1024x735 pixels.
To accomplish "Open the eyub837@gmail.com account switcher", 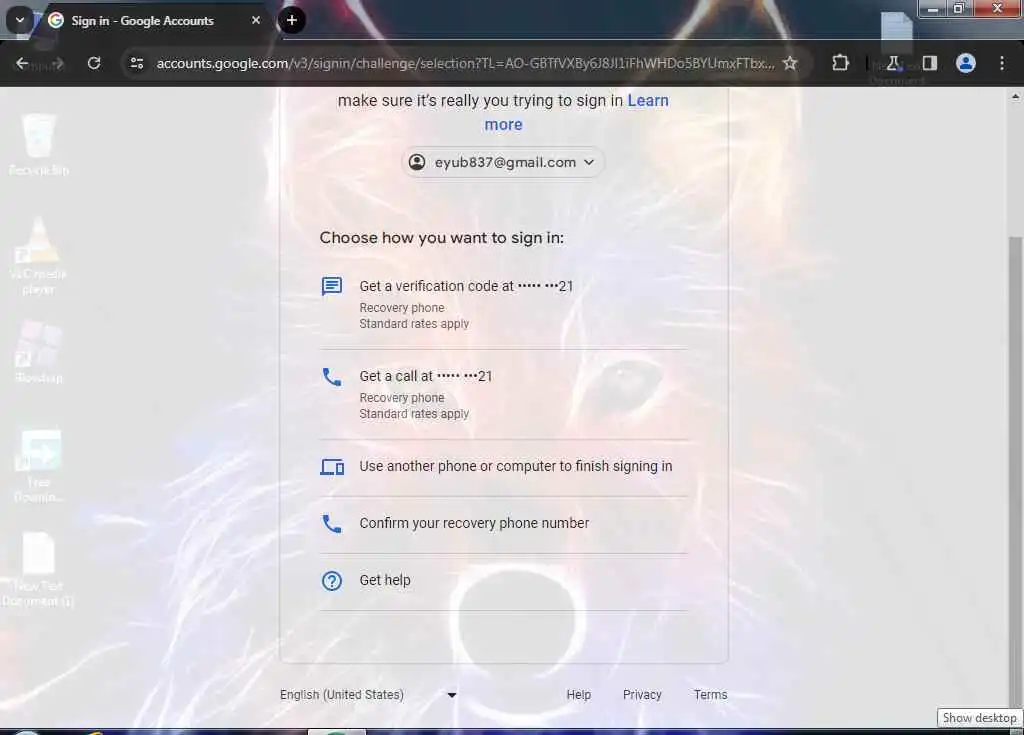I will click(x=503, y=162).
